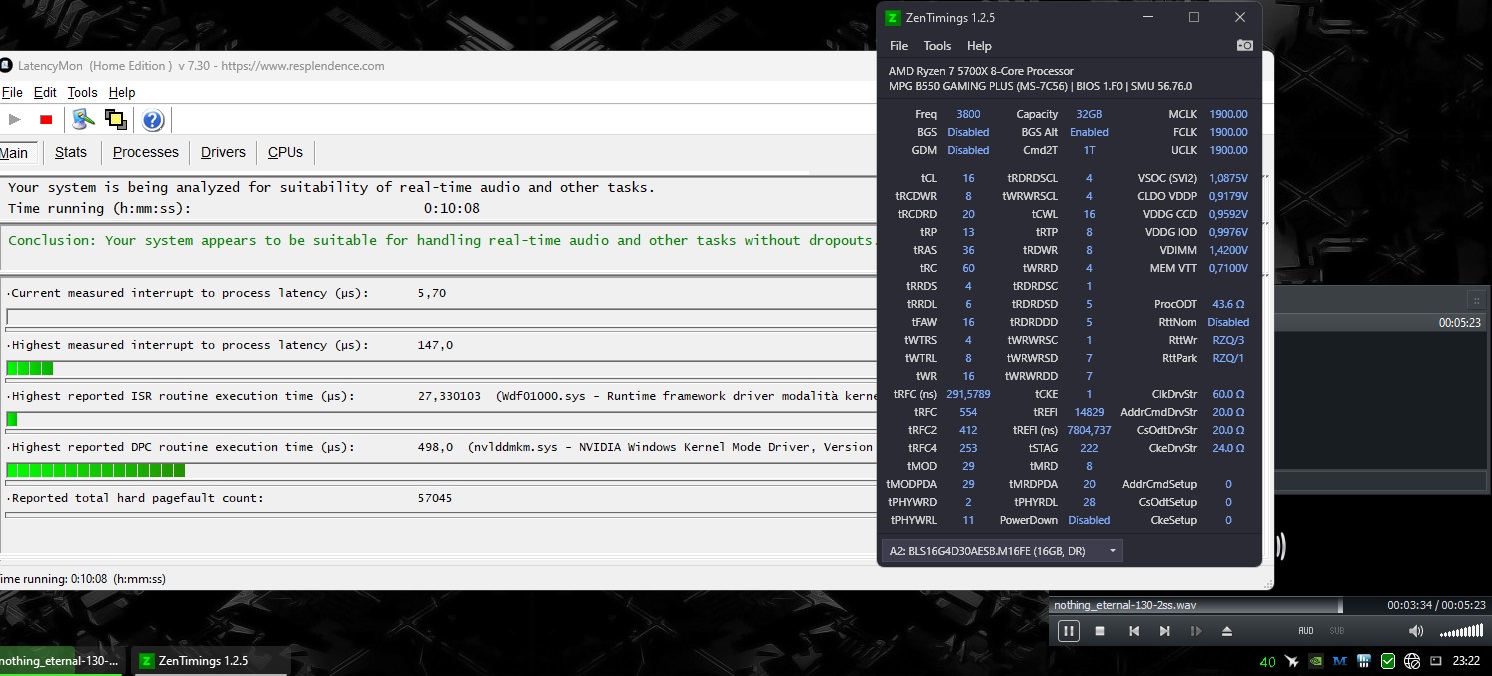Click the media player seek progress bar

point(1196,605)
